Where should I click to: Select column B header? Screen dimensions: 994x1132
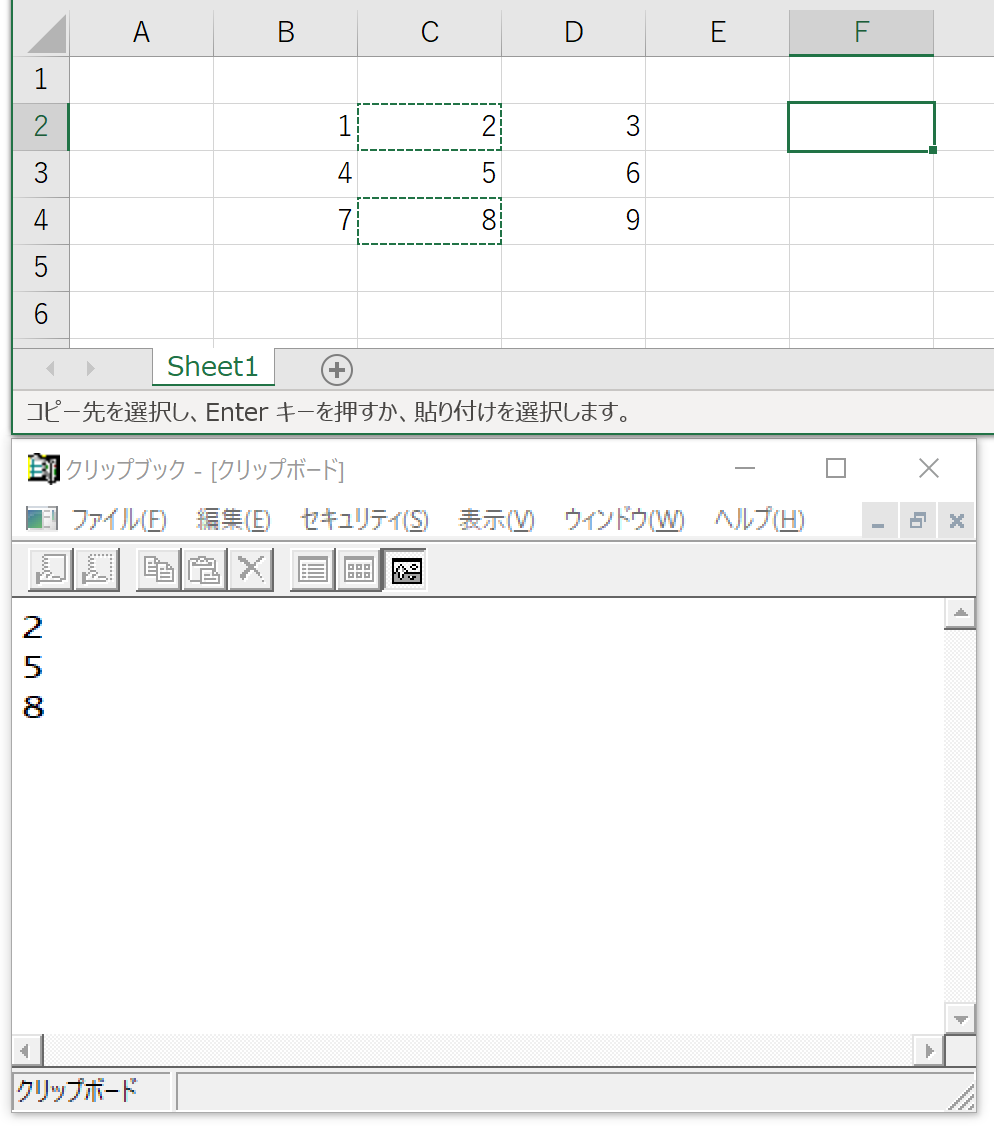tap(286, 32)
